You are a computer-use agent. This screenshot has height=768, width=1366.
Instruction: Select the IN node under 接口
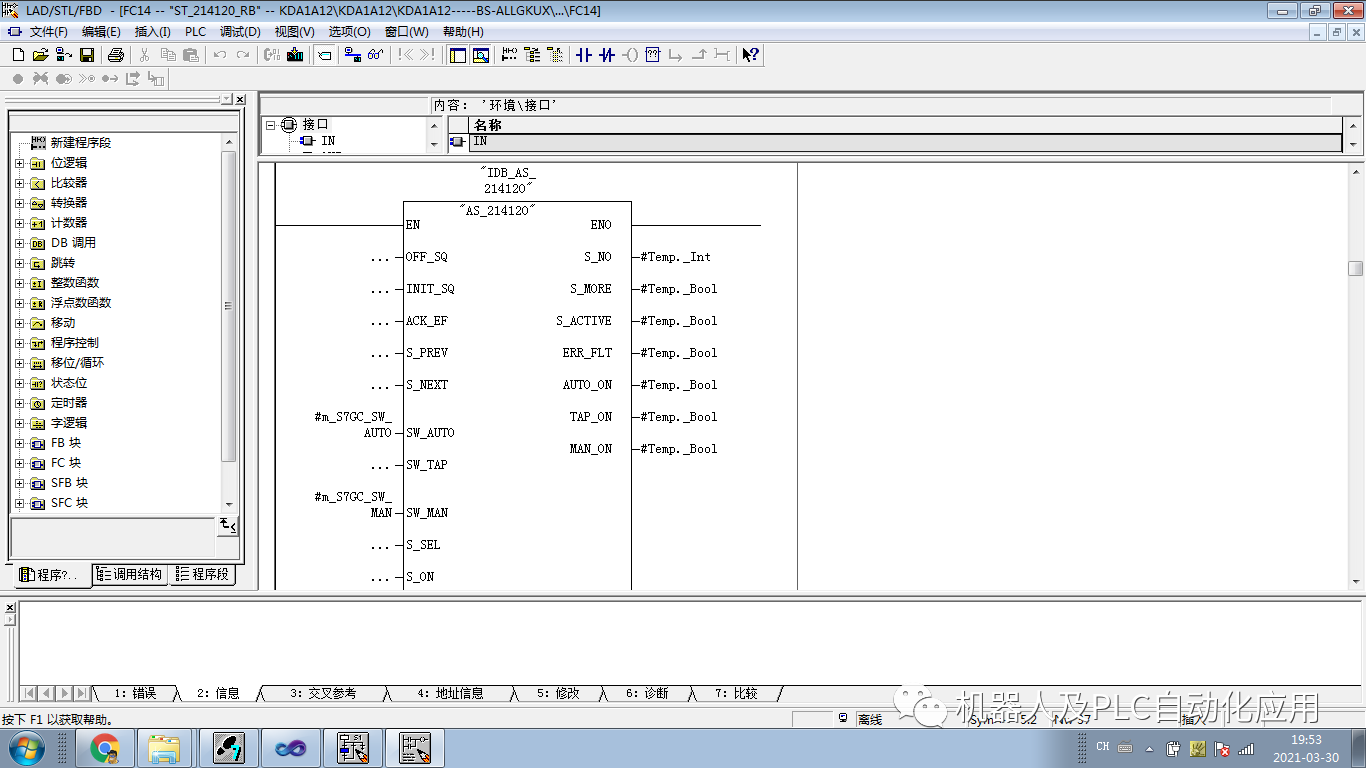[x=328, y=141]
